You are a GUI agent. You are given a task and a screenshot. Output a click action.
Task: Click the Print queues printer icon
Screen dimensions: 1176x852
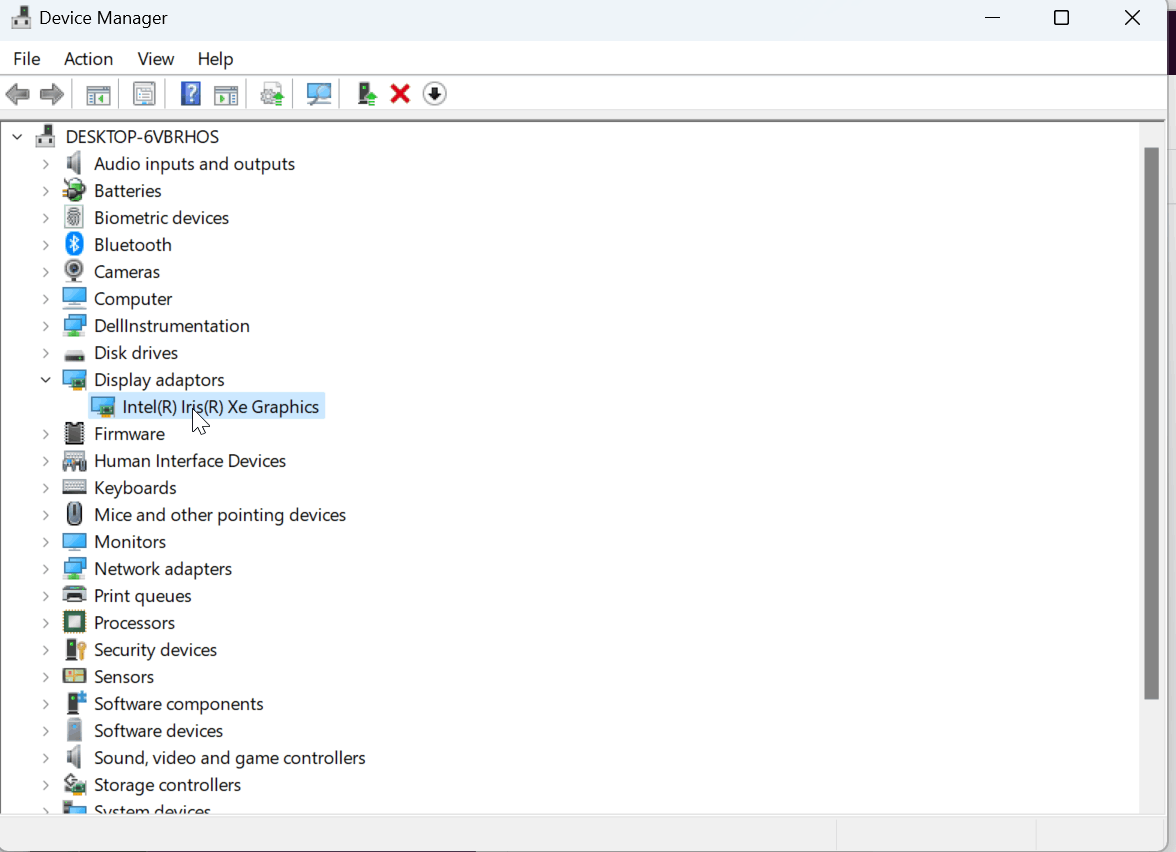pos(74,595)
